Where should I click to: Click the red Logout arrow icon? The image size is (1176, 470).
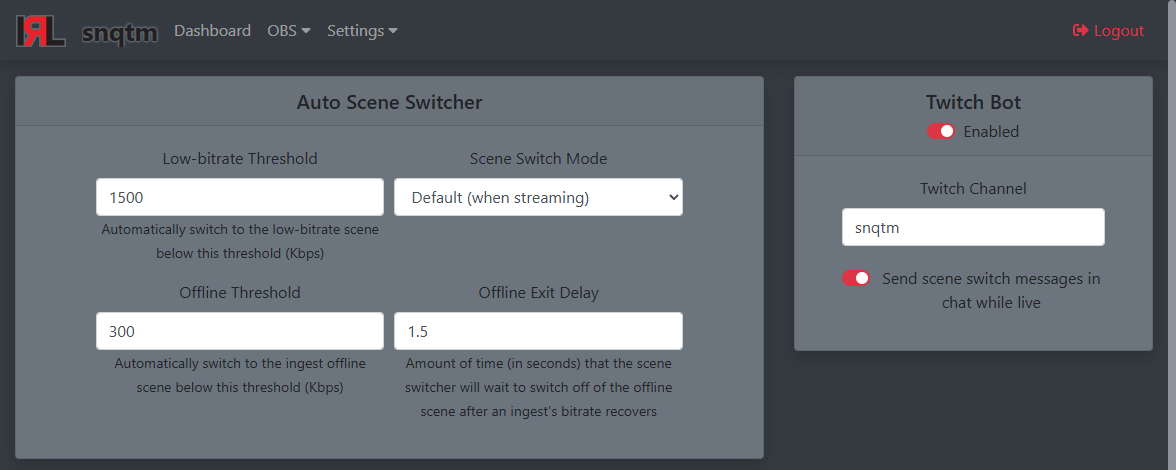coord(1081,31)
